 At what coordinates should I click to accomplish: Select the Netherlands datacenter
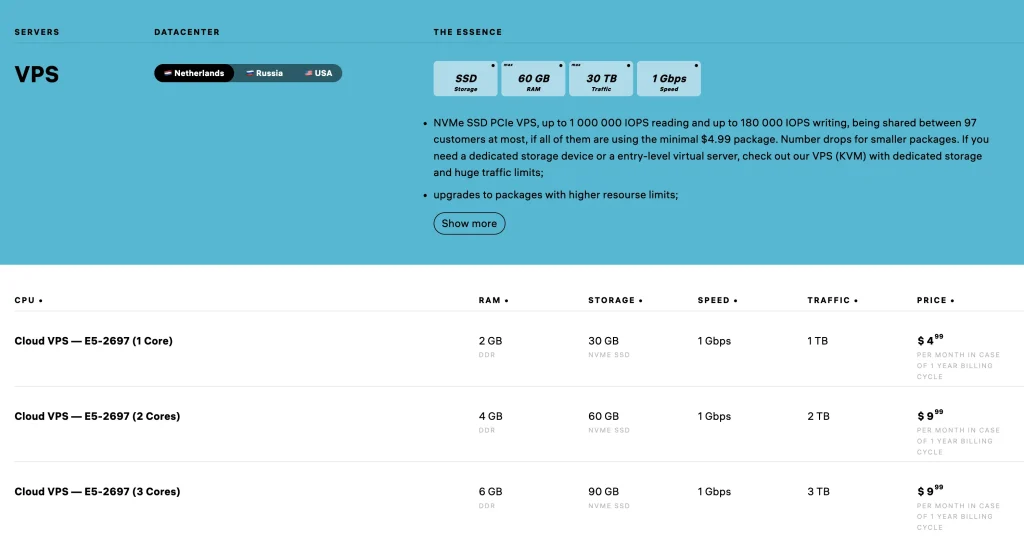[194, 73]
